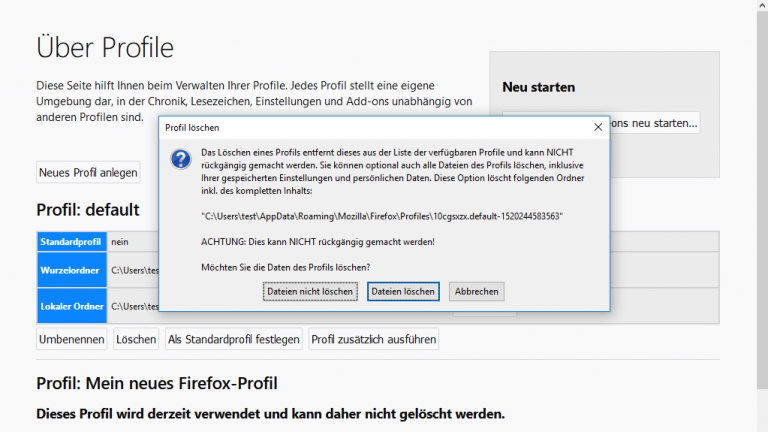Close the 'Profil löschen' dialog
Viewport: 768px width, 432px height.
597,128
